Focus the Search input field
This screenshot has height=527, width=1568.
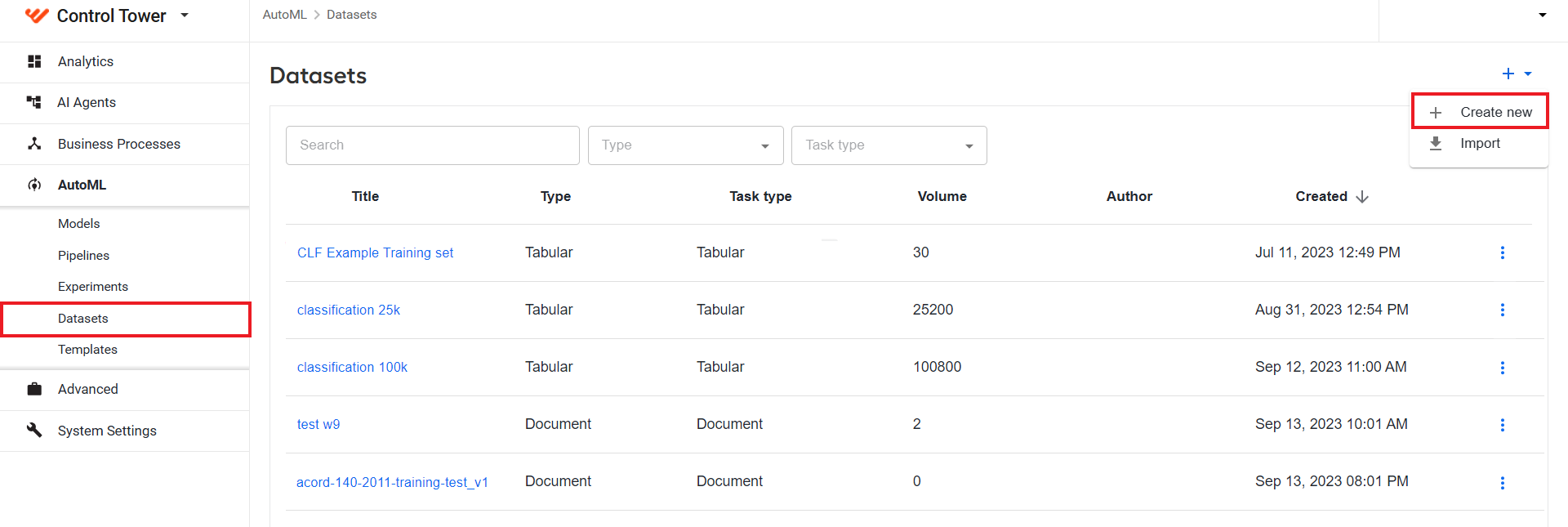point(433,145)
